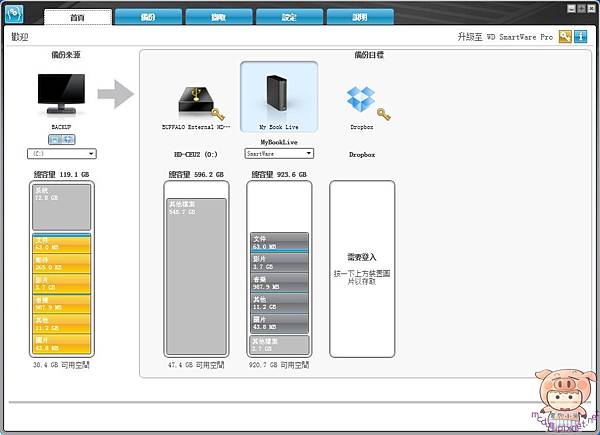Switch to the 首頁 (Home) tab
The image size is (600, 435).
click(78, 17)
